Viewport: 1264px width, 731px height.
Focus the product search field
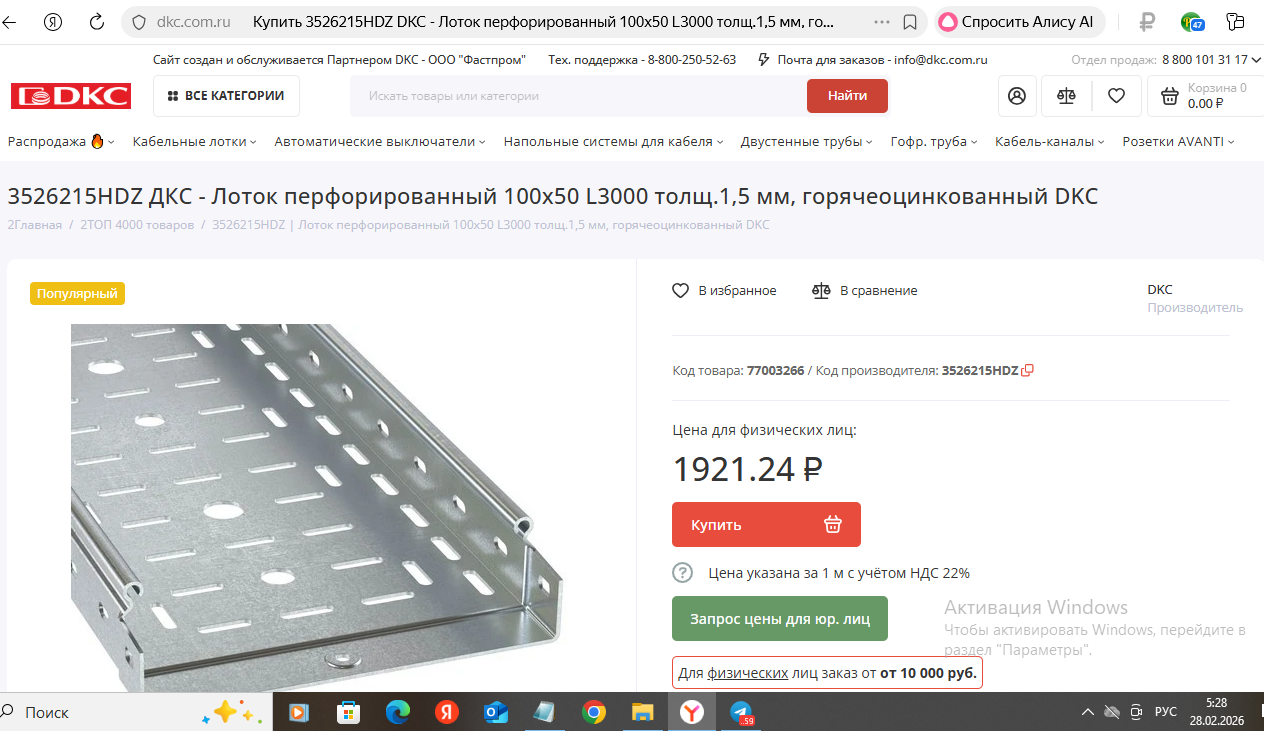click(x=578, y=96)
